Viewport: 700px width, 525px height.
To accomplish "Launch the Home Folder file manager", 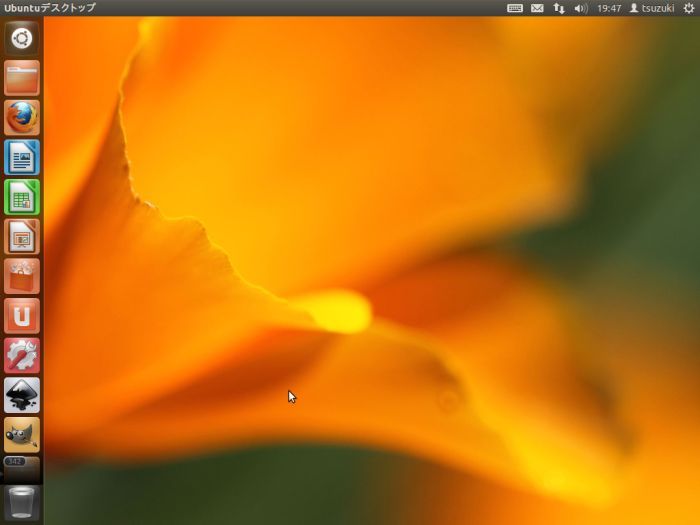I will tap(22, 78).
